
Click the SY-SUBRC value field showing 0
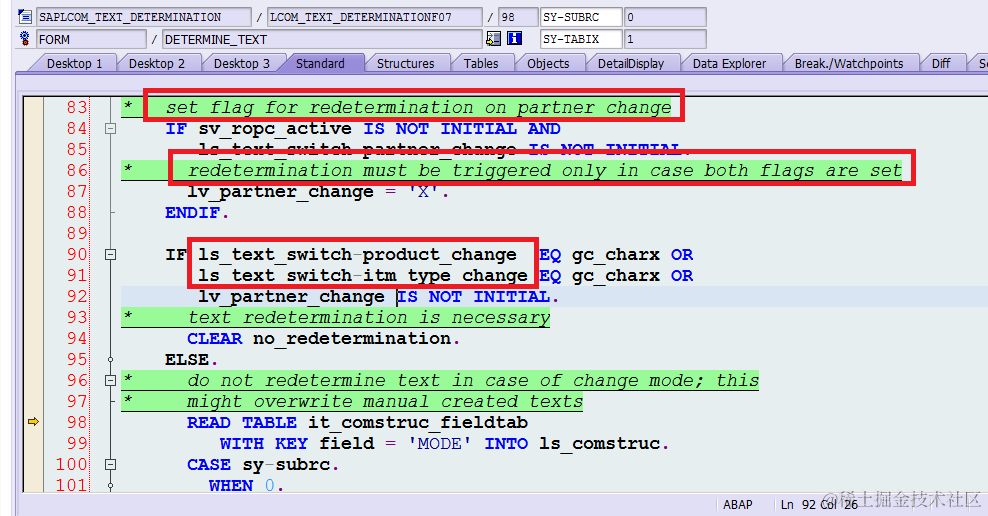point(665,17)
